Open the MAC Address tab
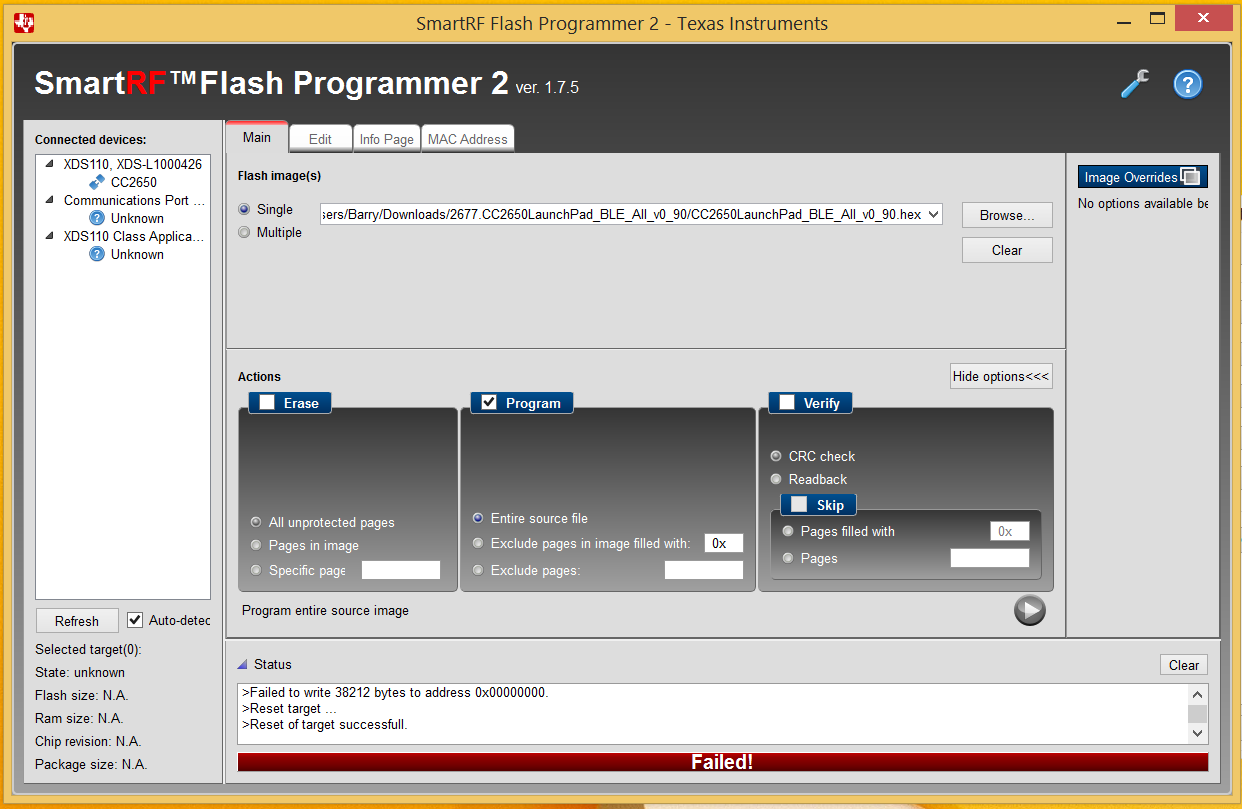Screen dimensions: 1242x809 click(x=468, y=139)
